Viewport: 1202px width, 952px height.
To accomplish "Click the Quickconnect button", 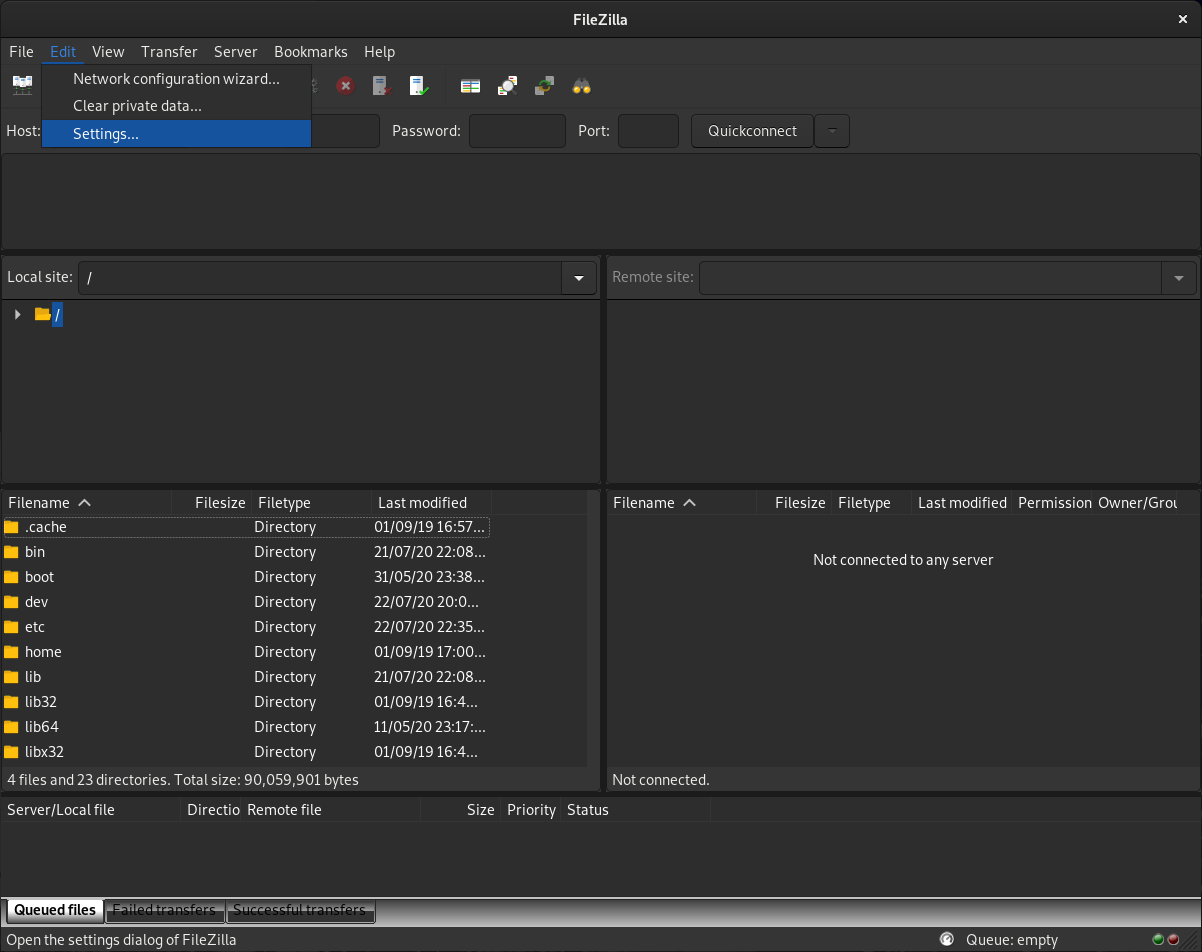I will click(x=753, y=131).
